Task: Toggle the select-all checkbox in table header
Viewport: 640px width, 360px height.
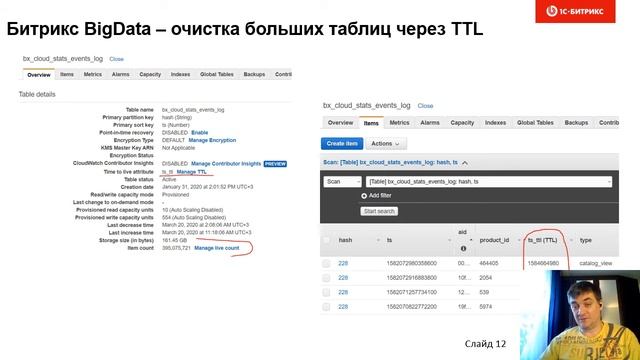Action: pyautogui.click(x=327, y=240)
